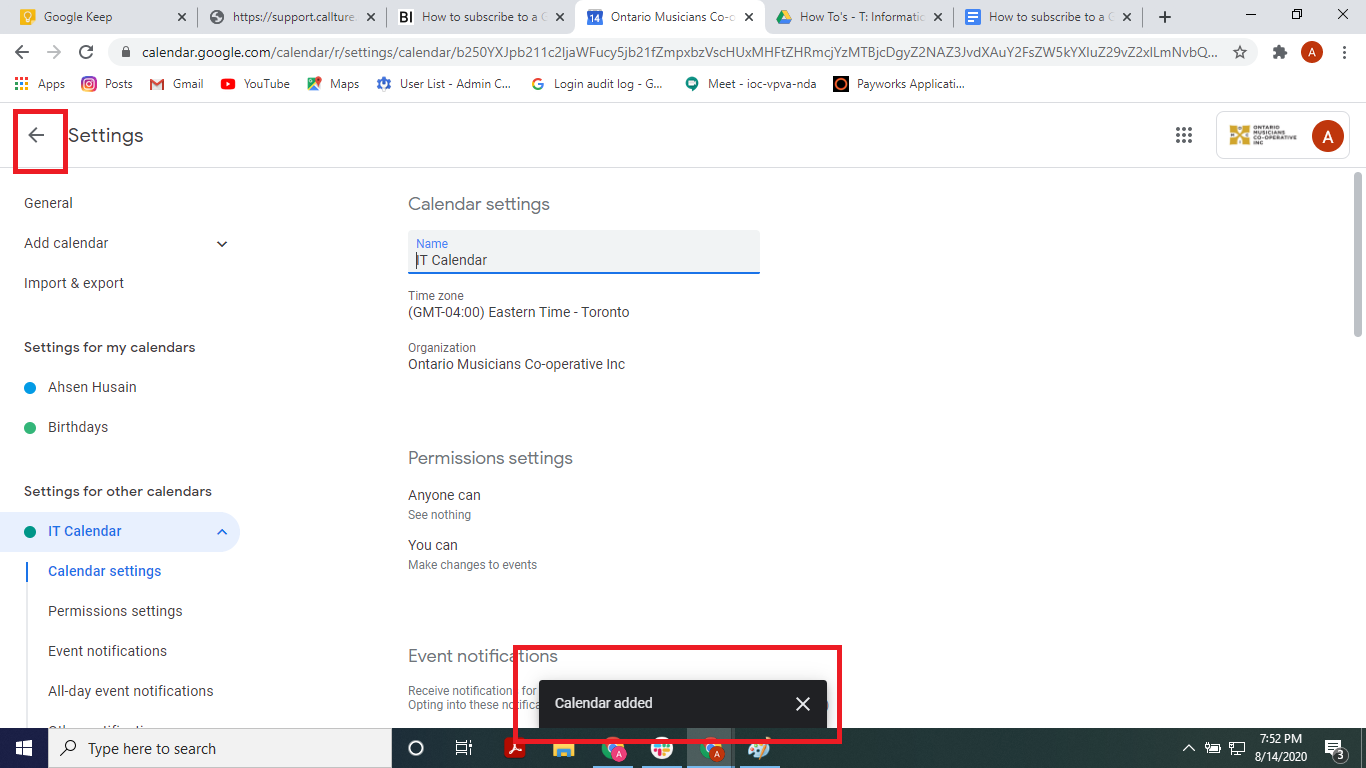Screen dimensions: 1366x768
Task: Click the time zone Eastern Time - Toronto text
Action: (x=519, y=312)
